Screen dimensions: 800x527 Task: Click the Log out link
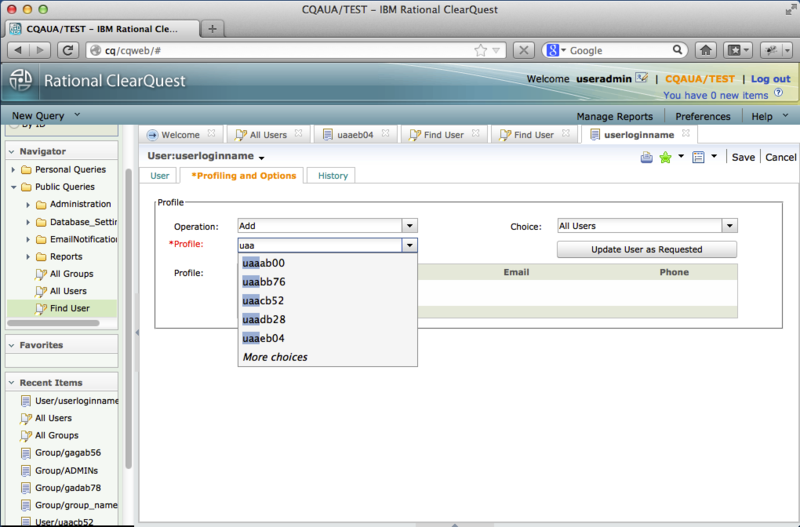point(770,79)
